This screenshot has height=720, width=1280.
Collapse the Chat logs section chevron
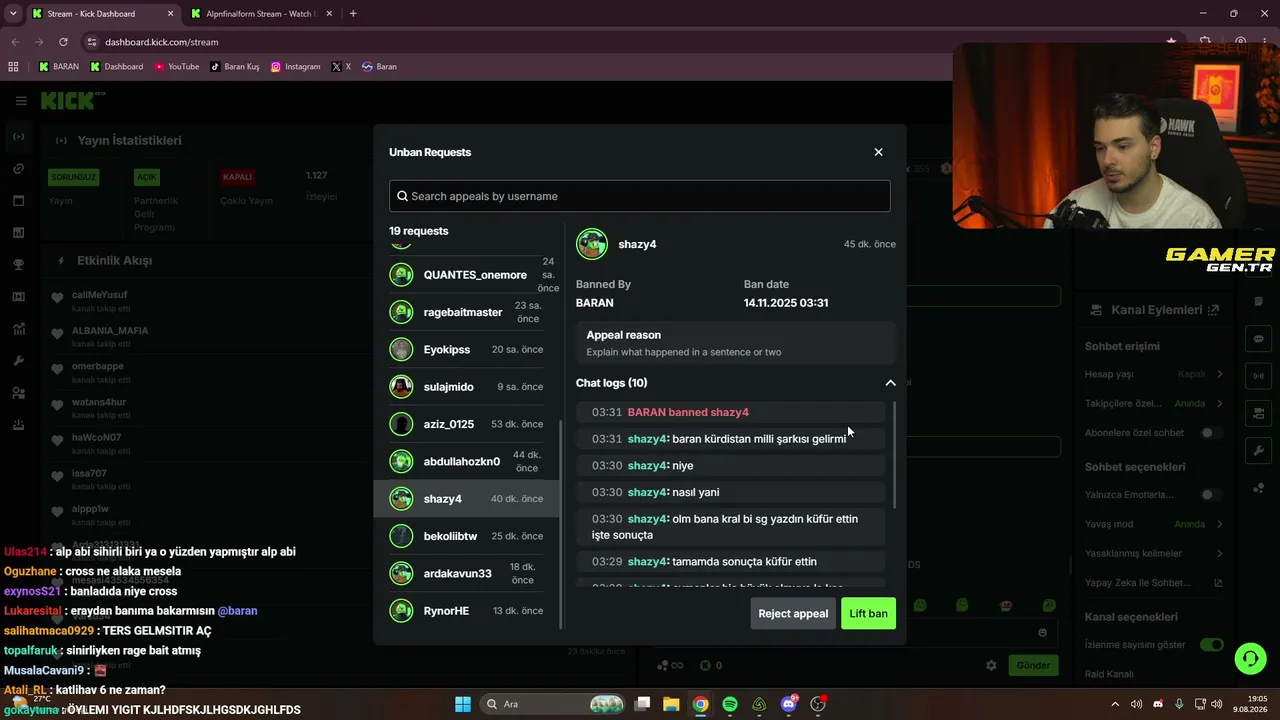point(890,383)
